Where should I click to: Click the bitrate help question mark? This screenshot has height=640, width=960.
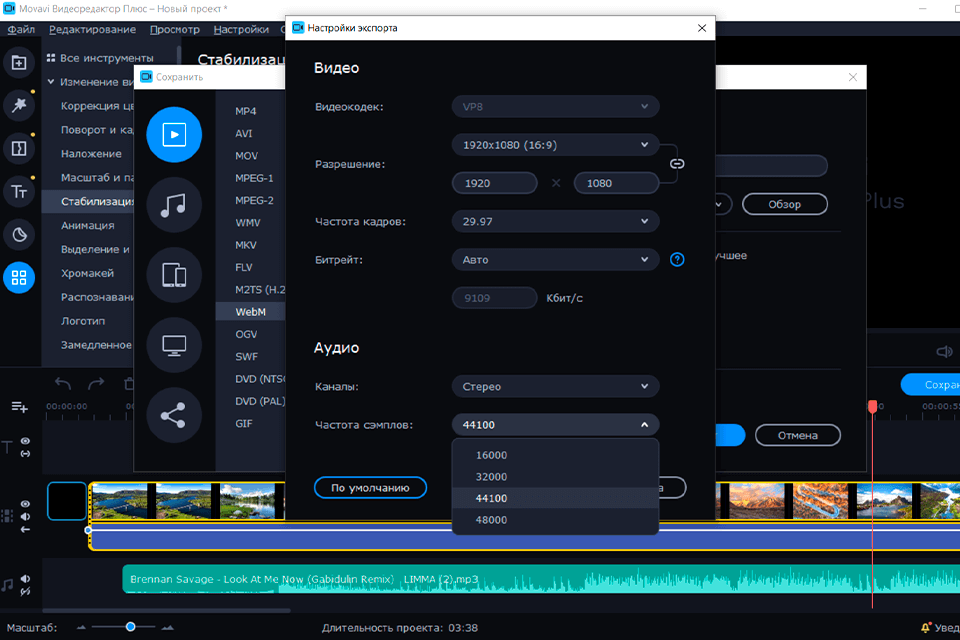[x=677, y=260]
